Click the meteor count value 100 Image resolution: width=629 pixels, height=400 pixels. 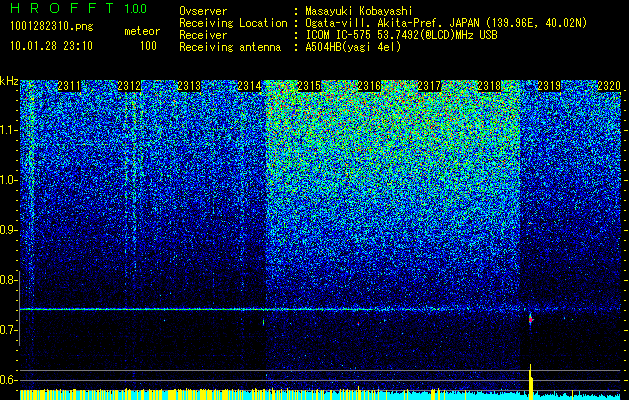click(x=148, y=46)
